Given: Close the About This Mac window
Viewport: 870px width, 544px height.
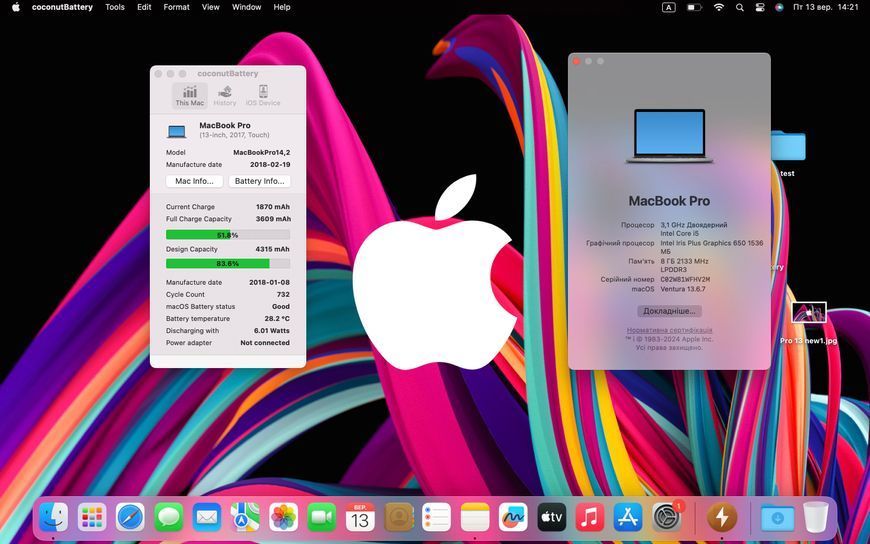Looking at the screenshot, I should pos(576,61).
